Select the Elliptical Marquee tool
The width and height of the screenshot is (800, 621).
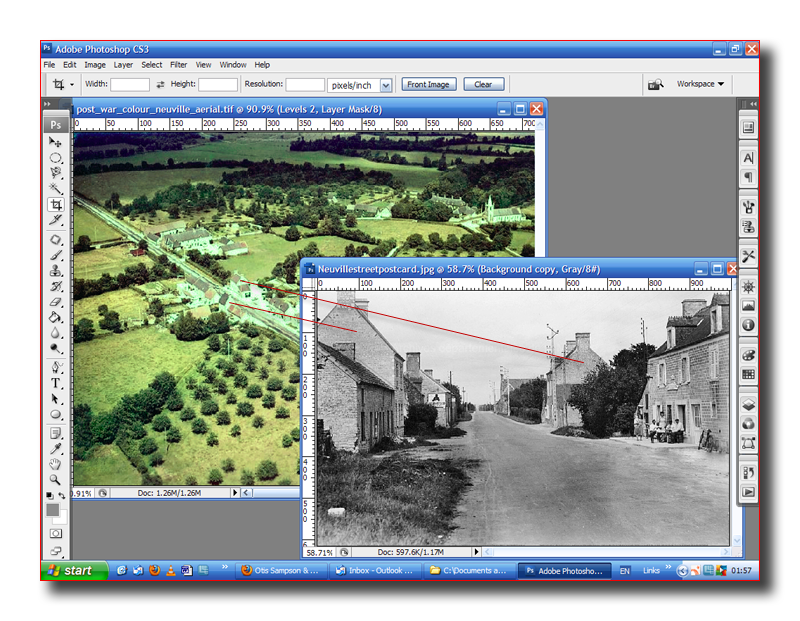point(55,158)
